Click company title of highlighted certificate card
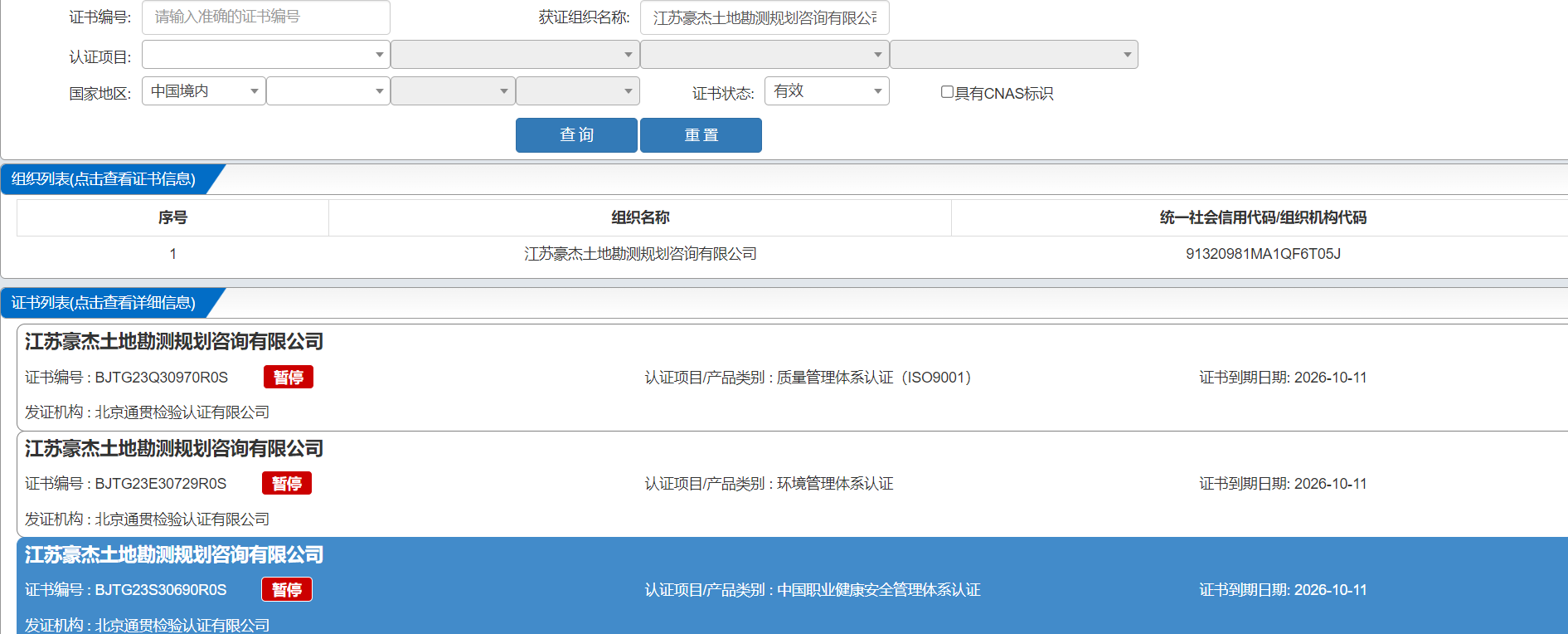The width and height of the screenshot is (1568, 634). pyautogui.click(x=174, y=555)
